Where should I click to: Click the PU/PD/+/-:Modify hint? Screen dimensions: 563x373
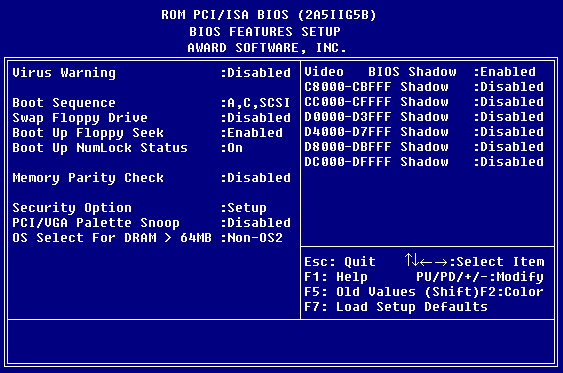(480, 277)
